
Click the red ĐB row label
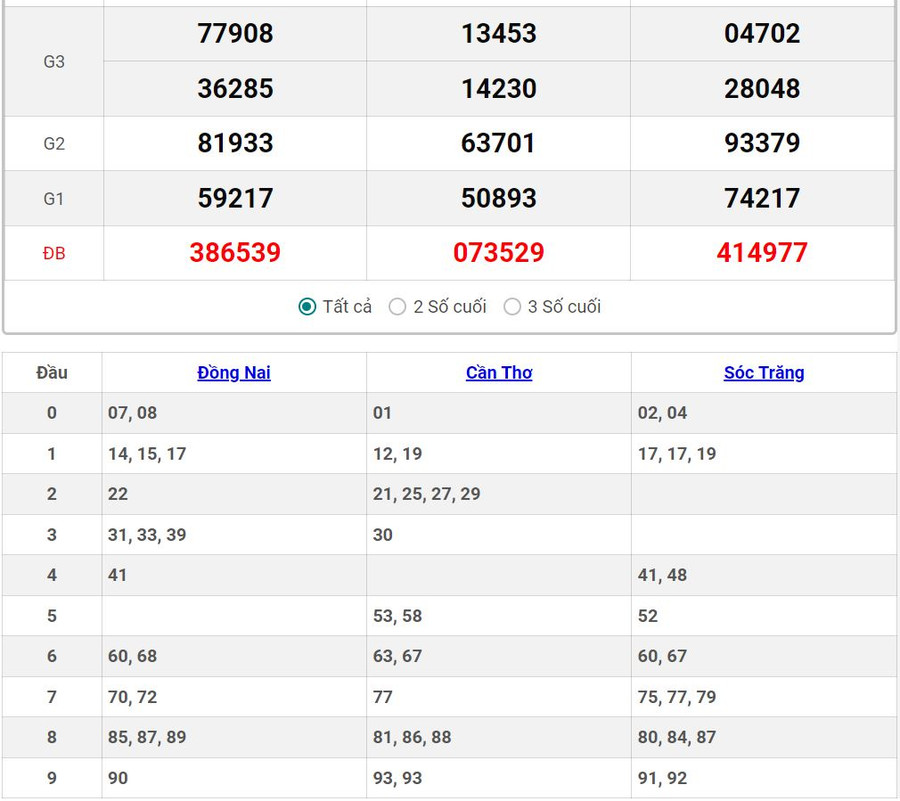pos(54,254)
